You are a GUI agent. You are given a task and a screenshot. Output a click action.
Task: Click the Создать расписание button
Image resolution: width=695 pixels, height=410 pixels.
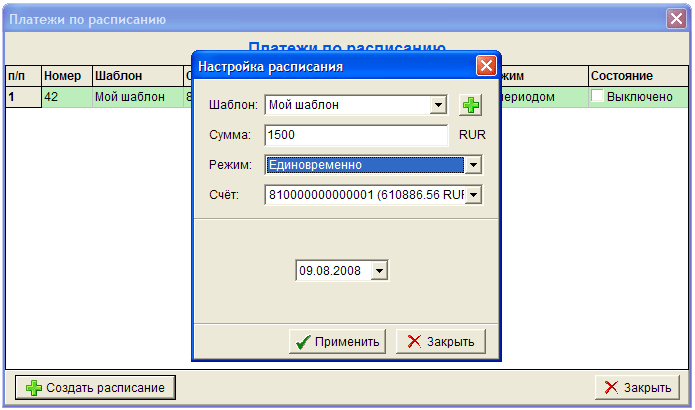click(96, 388)
